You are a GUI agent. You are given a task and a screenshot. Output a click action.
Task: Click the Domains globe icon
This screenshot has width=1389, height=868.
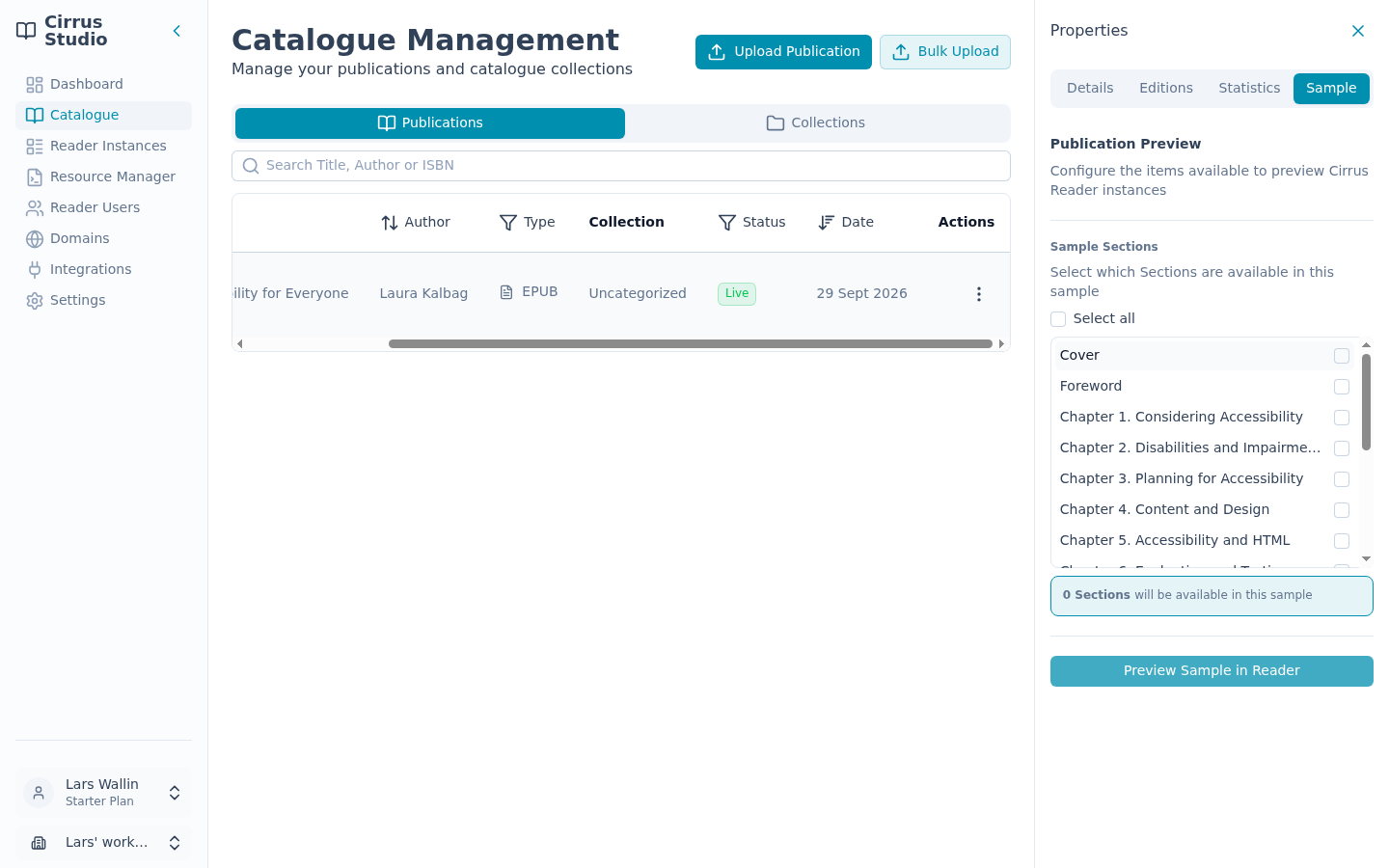(x=35, y=239)
